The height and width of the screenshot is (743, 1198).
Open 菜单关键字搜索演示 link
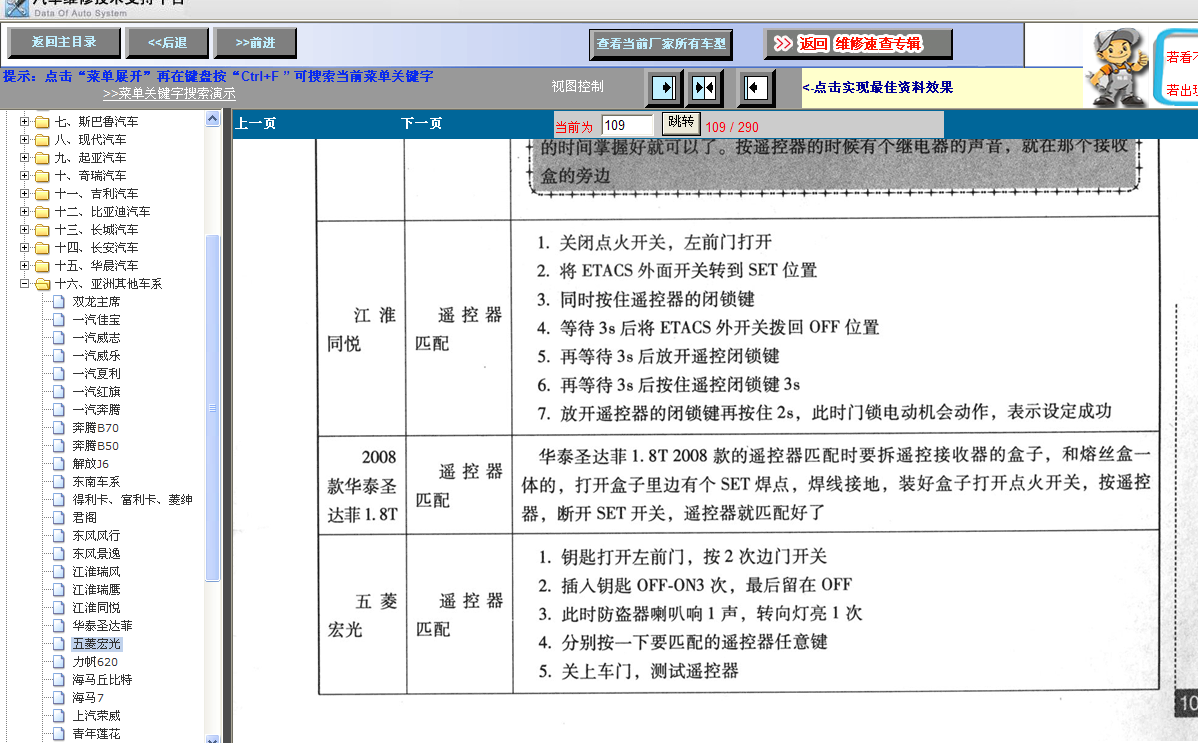(x=169, y=93)
